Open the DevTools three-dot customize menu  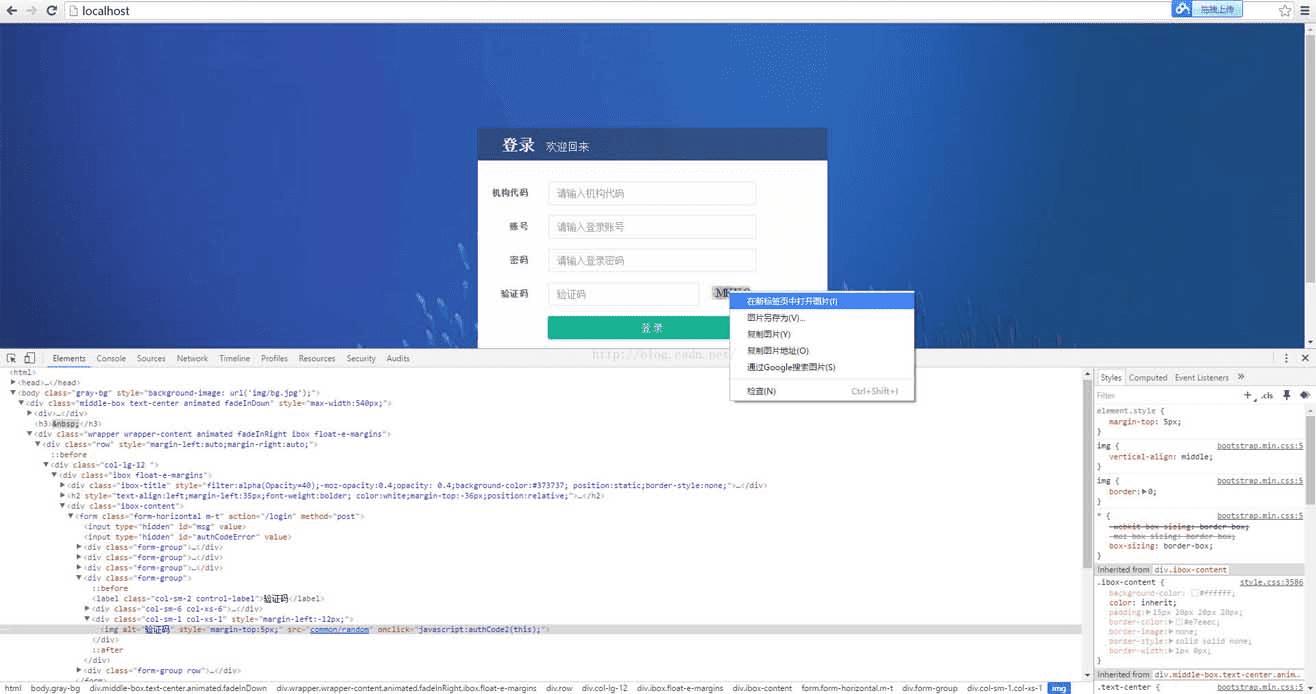(1286, 358)
